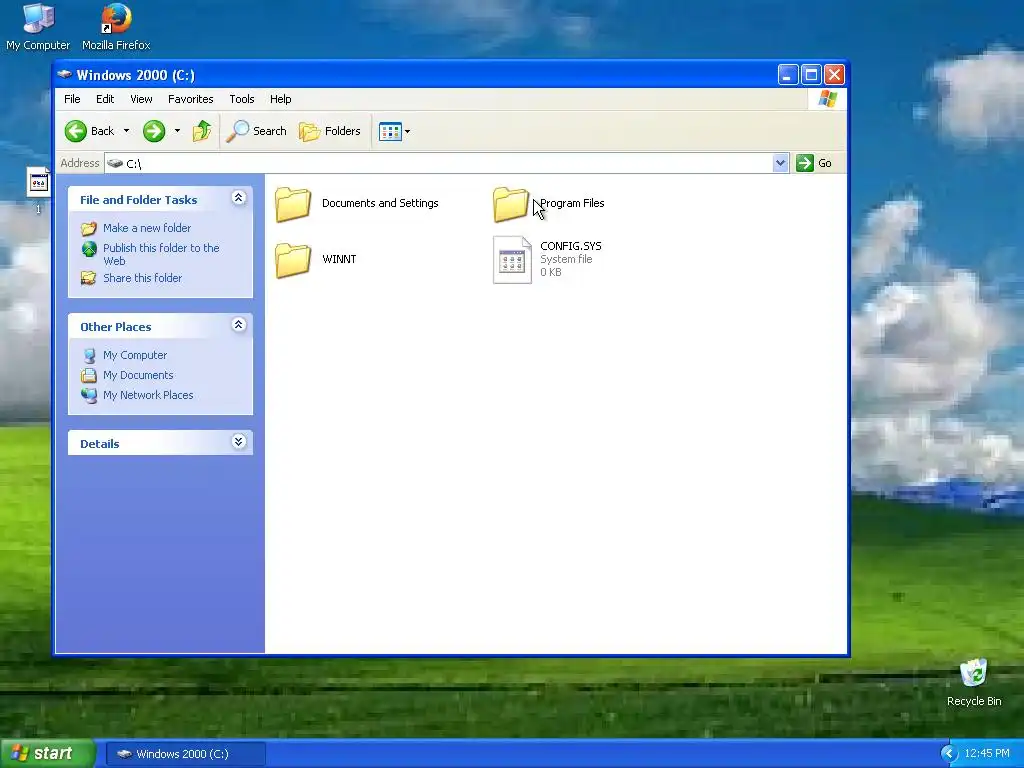Minimize the Windows 2000 (C:) window

tap(788, 75)
